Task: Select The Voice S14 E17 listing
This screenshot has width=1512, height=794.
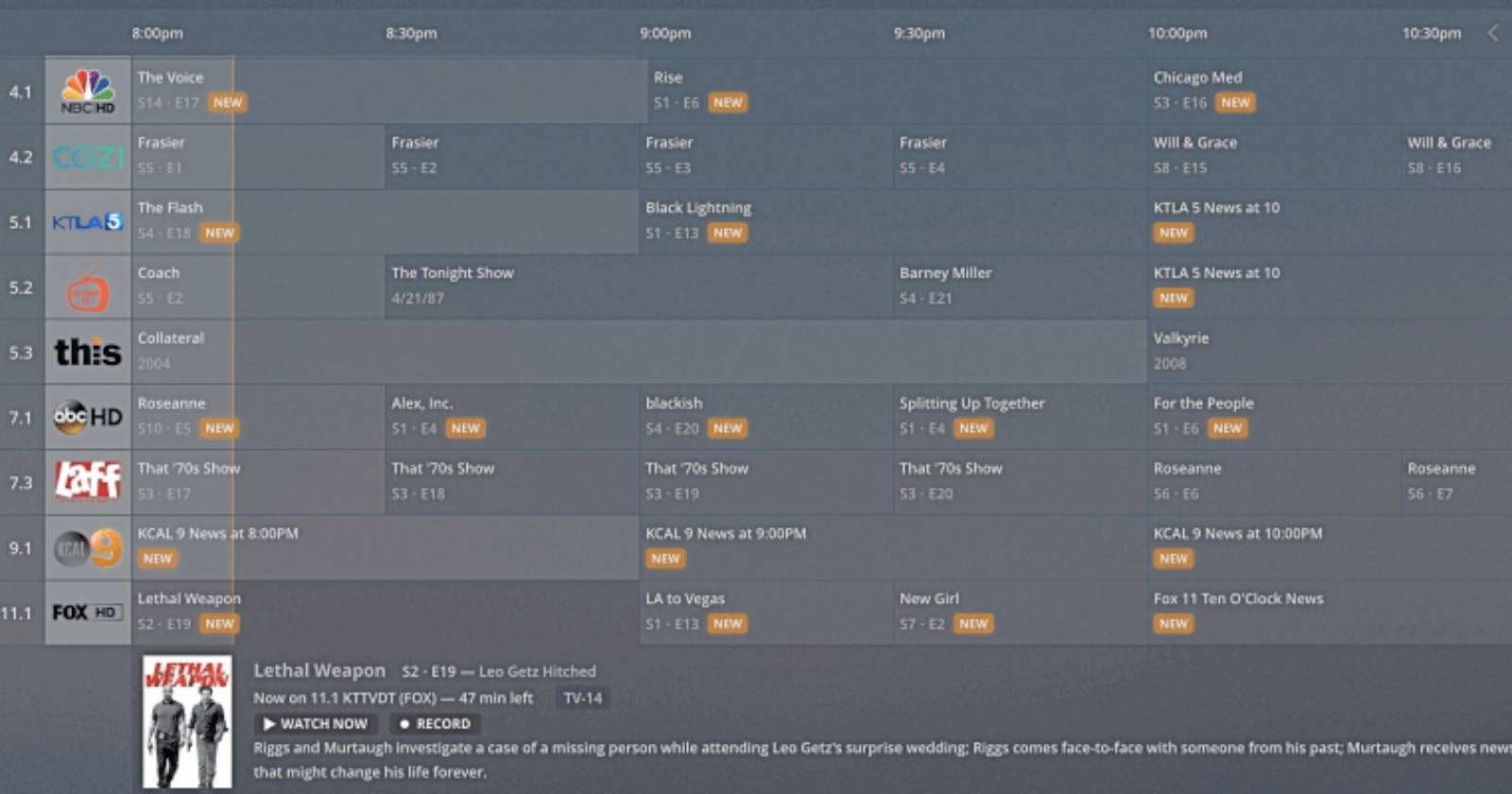Action: [388, 92]
